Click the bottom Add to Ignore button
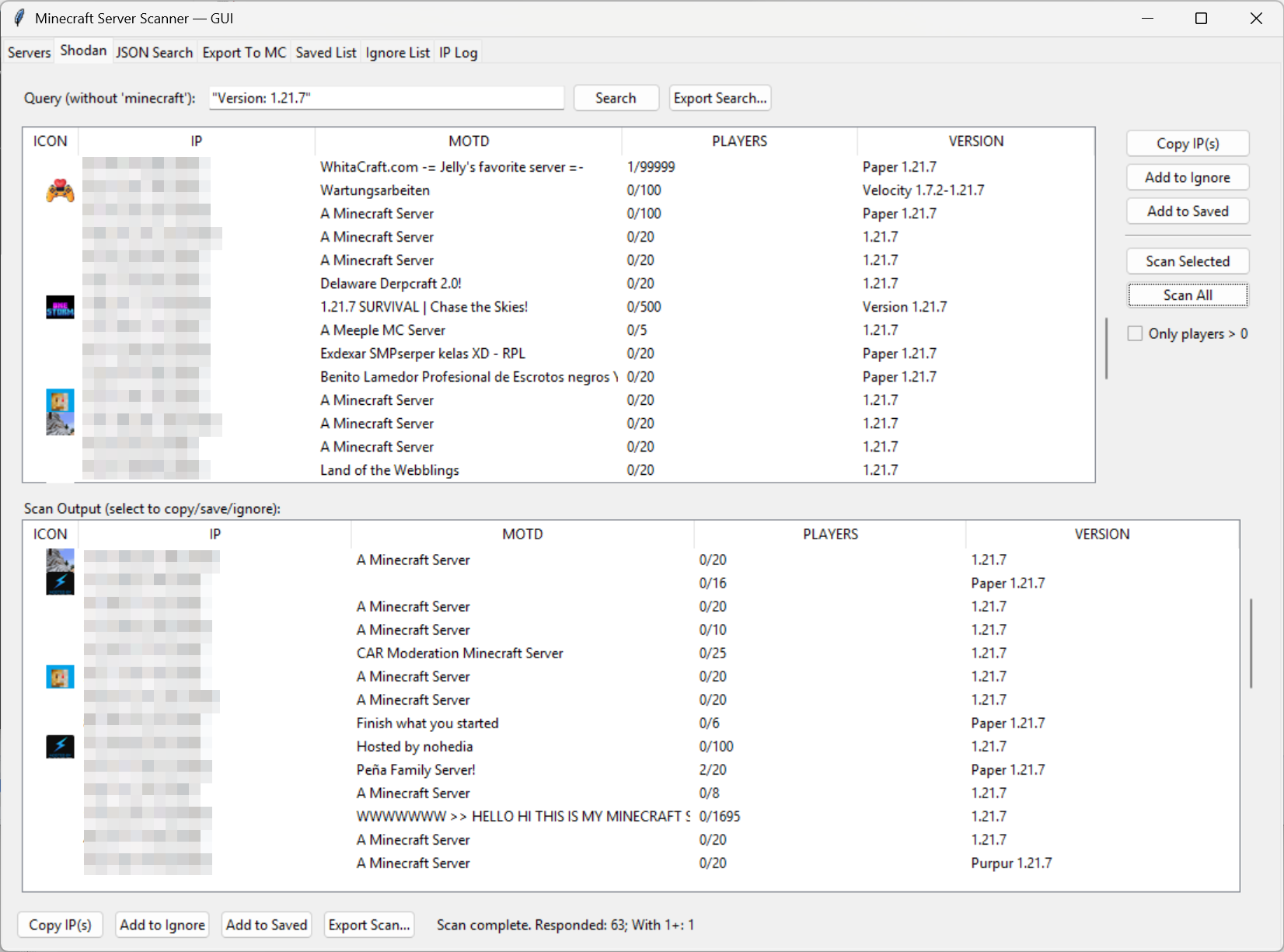 (x=162, y=925)
